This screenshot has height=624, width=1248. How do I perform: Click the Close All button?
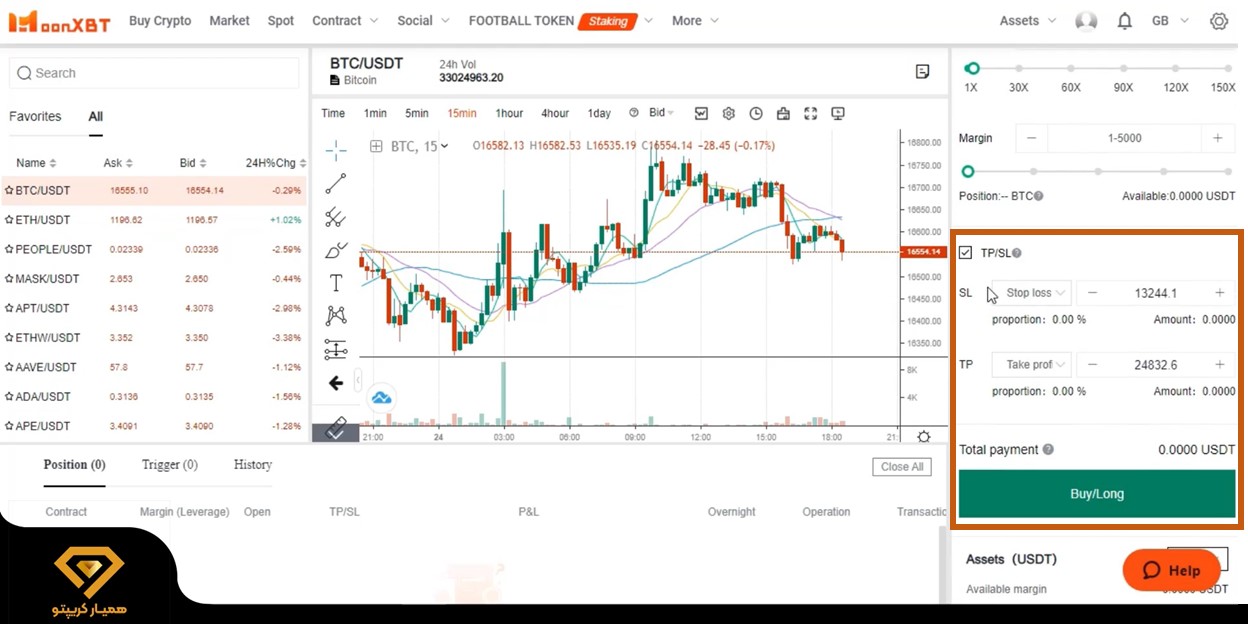click(901, 466)
